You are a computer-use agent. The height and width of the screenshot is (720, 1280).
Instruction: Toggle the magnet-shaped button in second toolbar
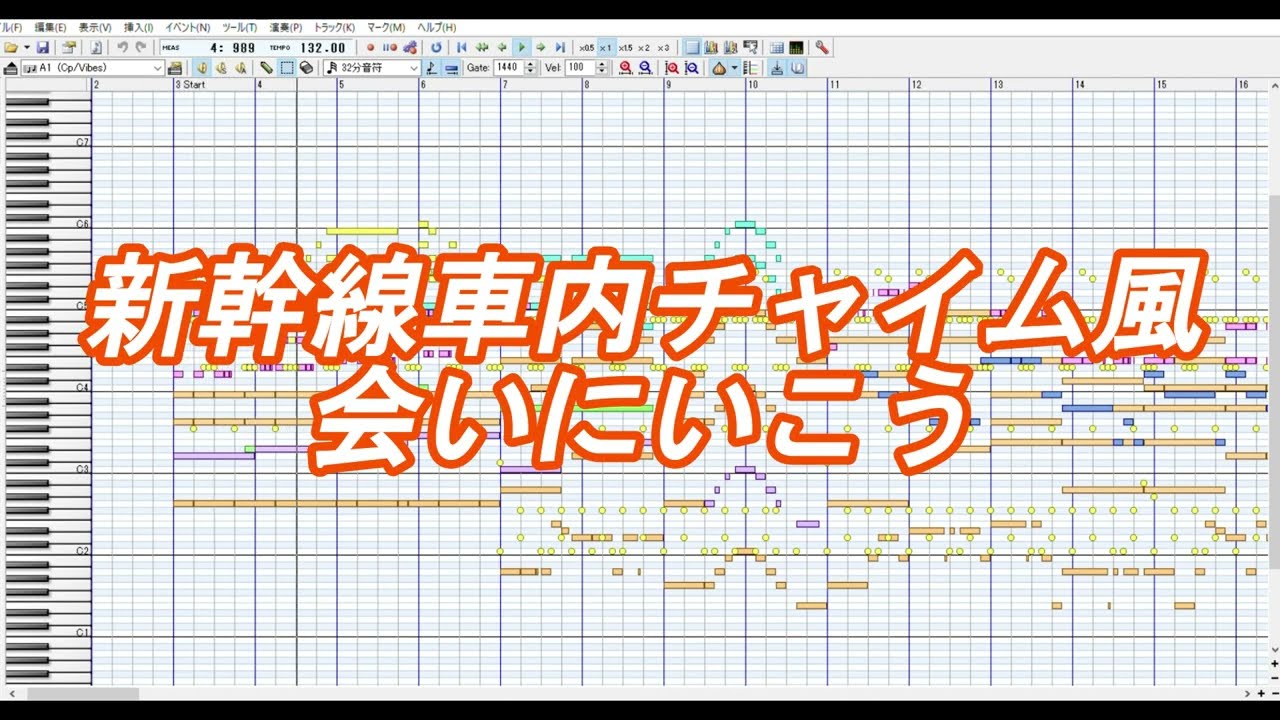click(797, 67)
